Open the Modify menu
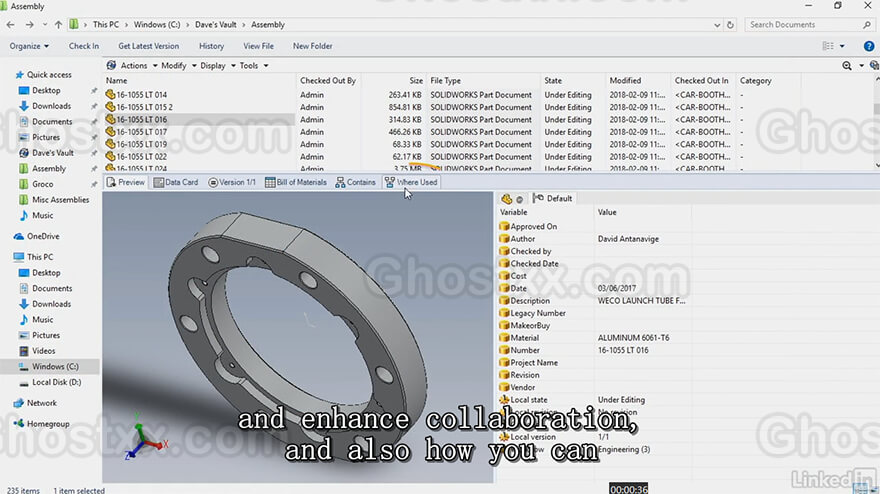The image size is (880, 494). (x=178, y=66)
